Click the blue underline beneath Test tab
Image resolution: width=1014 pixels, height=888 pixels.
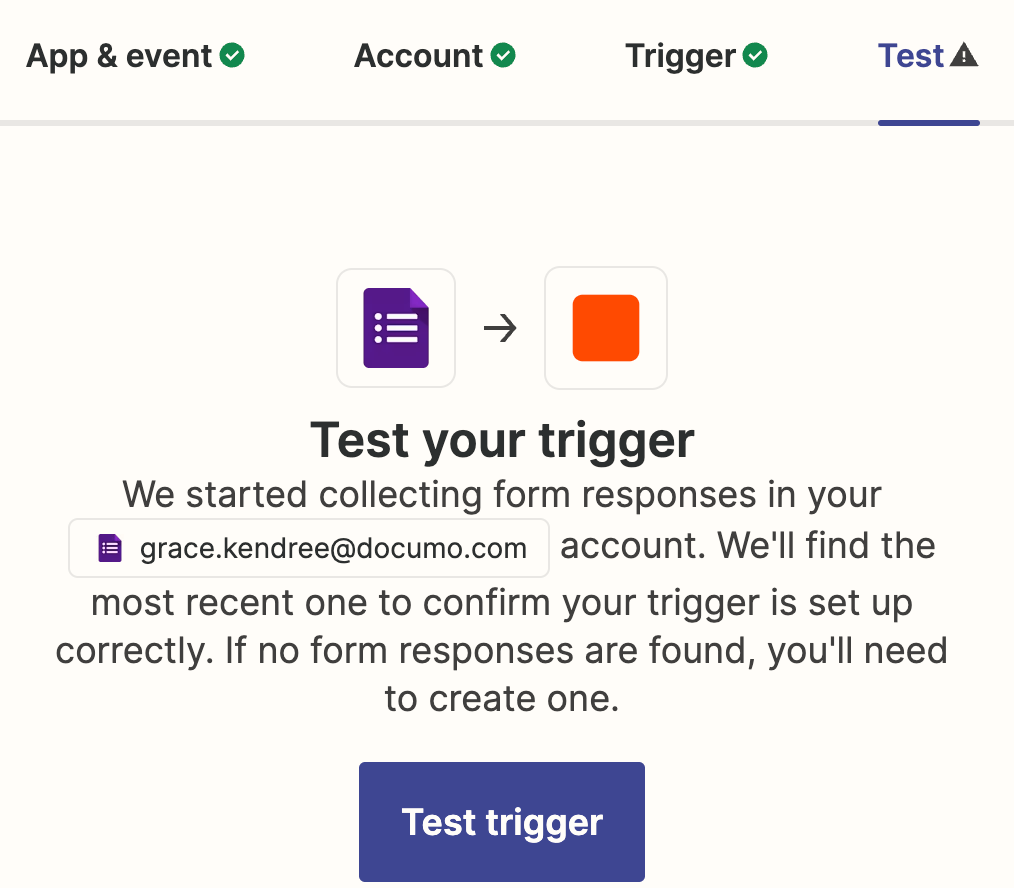click(929, 122)
